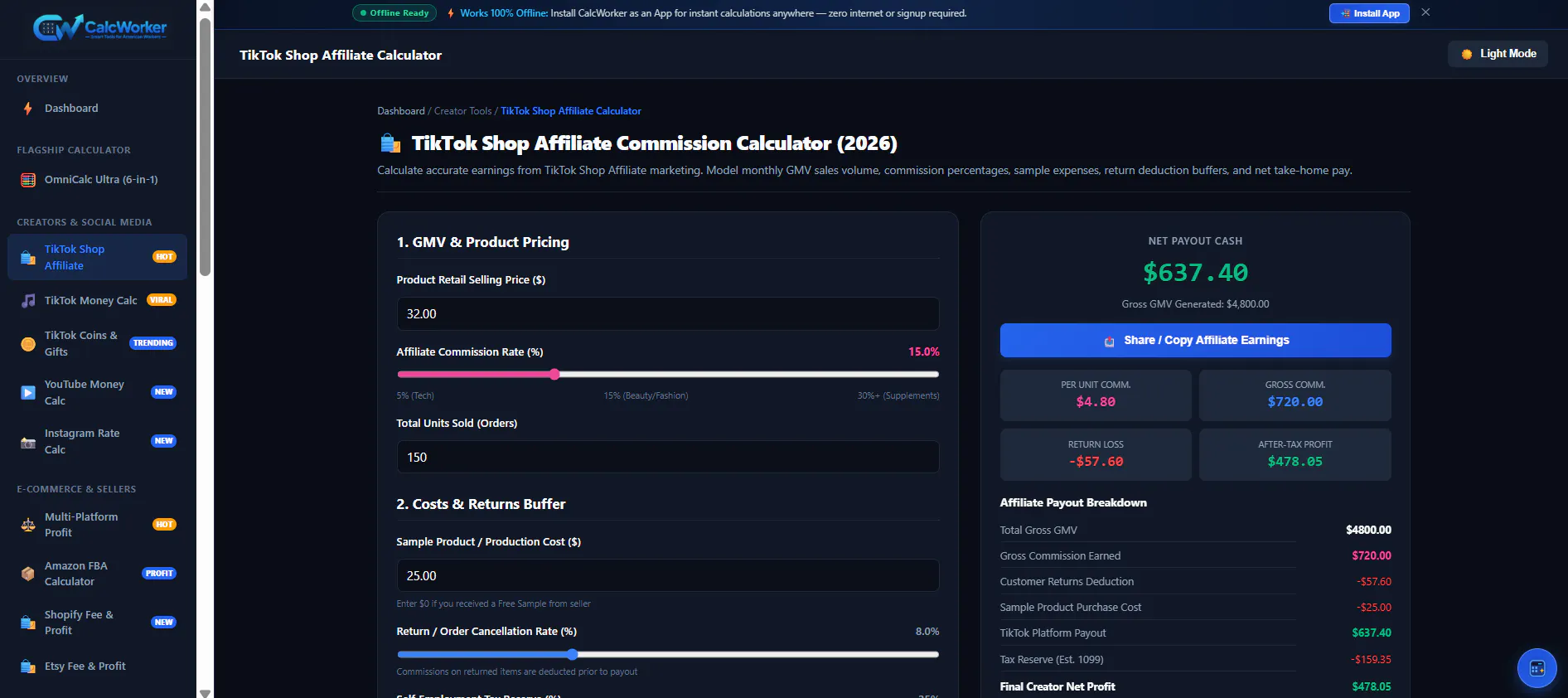The width and height of the screenshot is (1568, 698).
Task: Click the shopping bag icon beside page title
Action: click(x=390, y=144)
